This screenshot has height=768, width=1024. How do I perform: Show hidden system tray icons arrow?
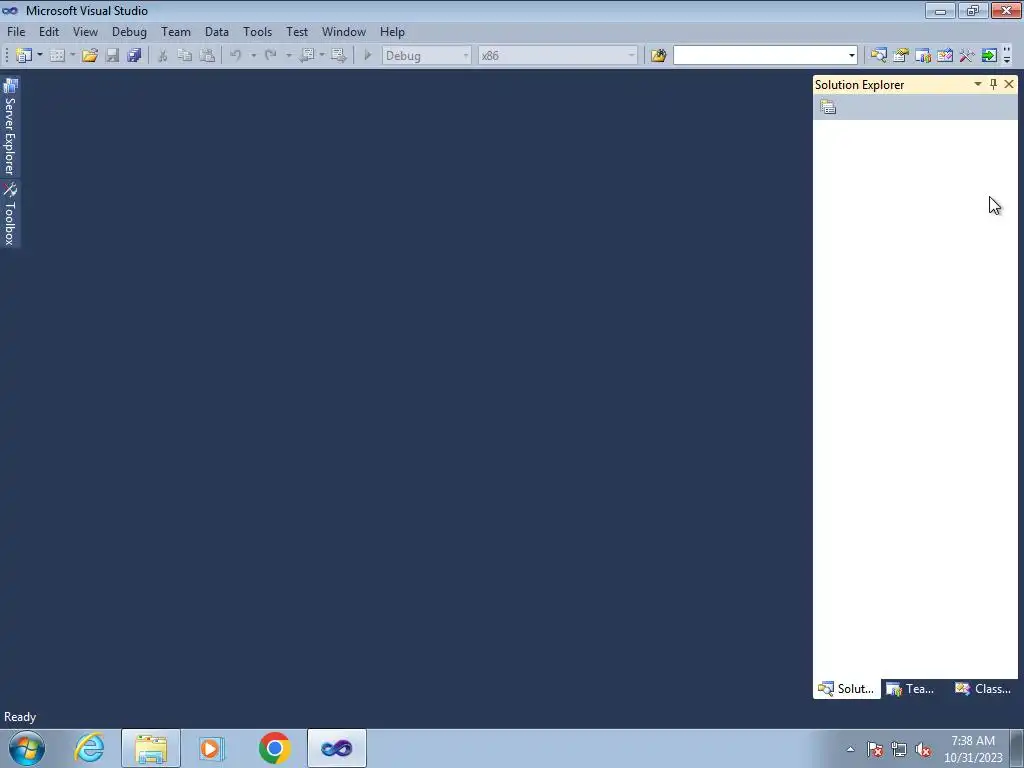[850, 749]
